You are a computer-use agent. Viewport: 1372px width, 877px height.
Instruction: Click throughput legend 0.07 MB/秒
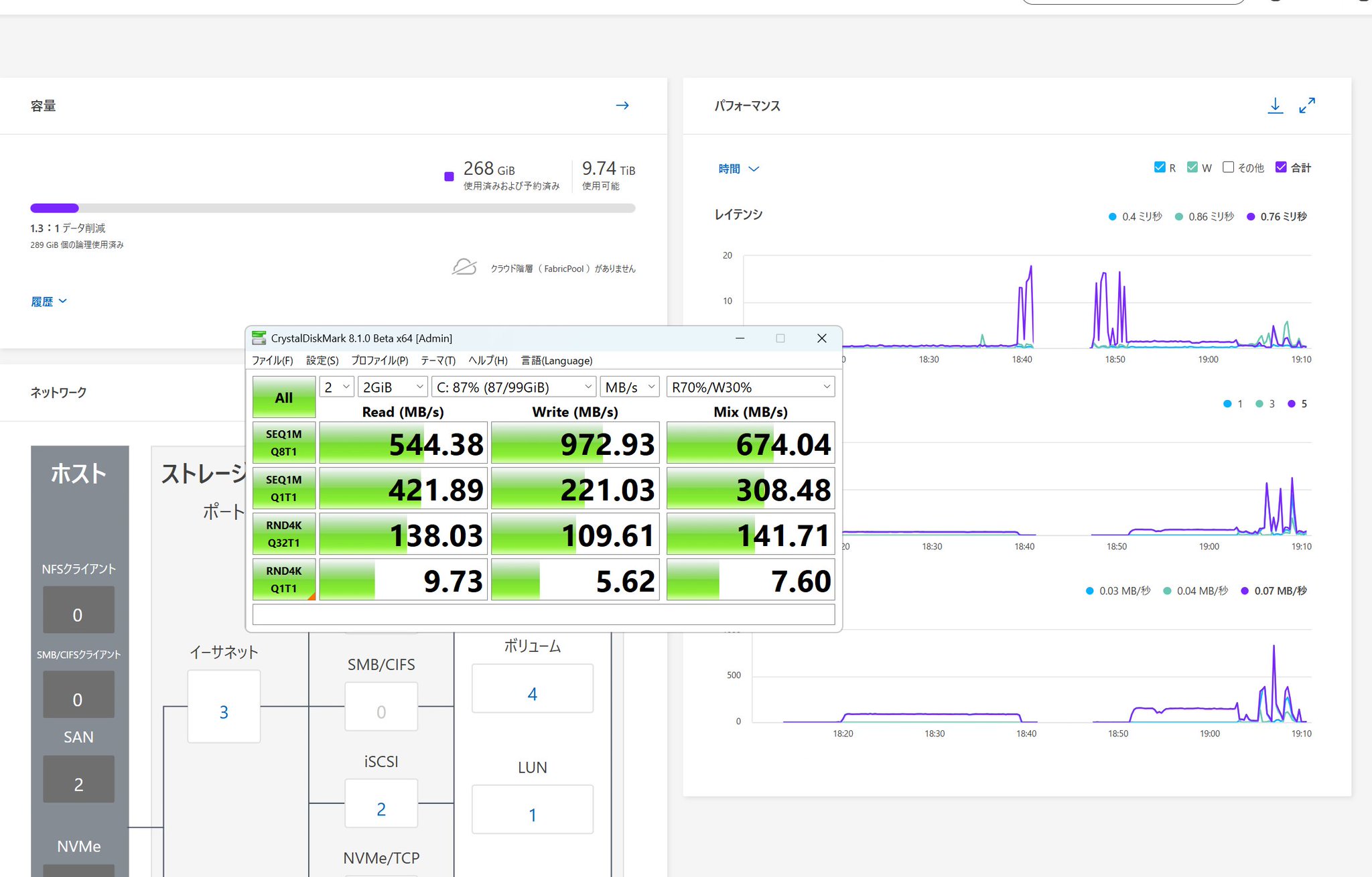(x=1274, y=591)
